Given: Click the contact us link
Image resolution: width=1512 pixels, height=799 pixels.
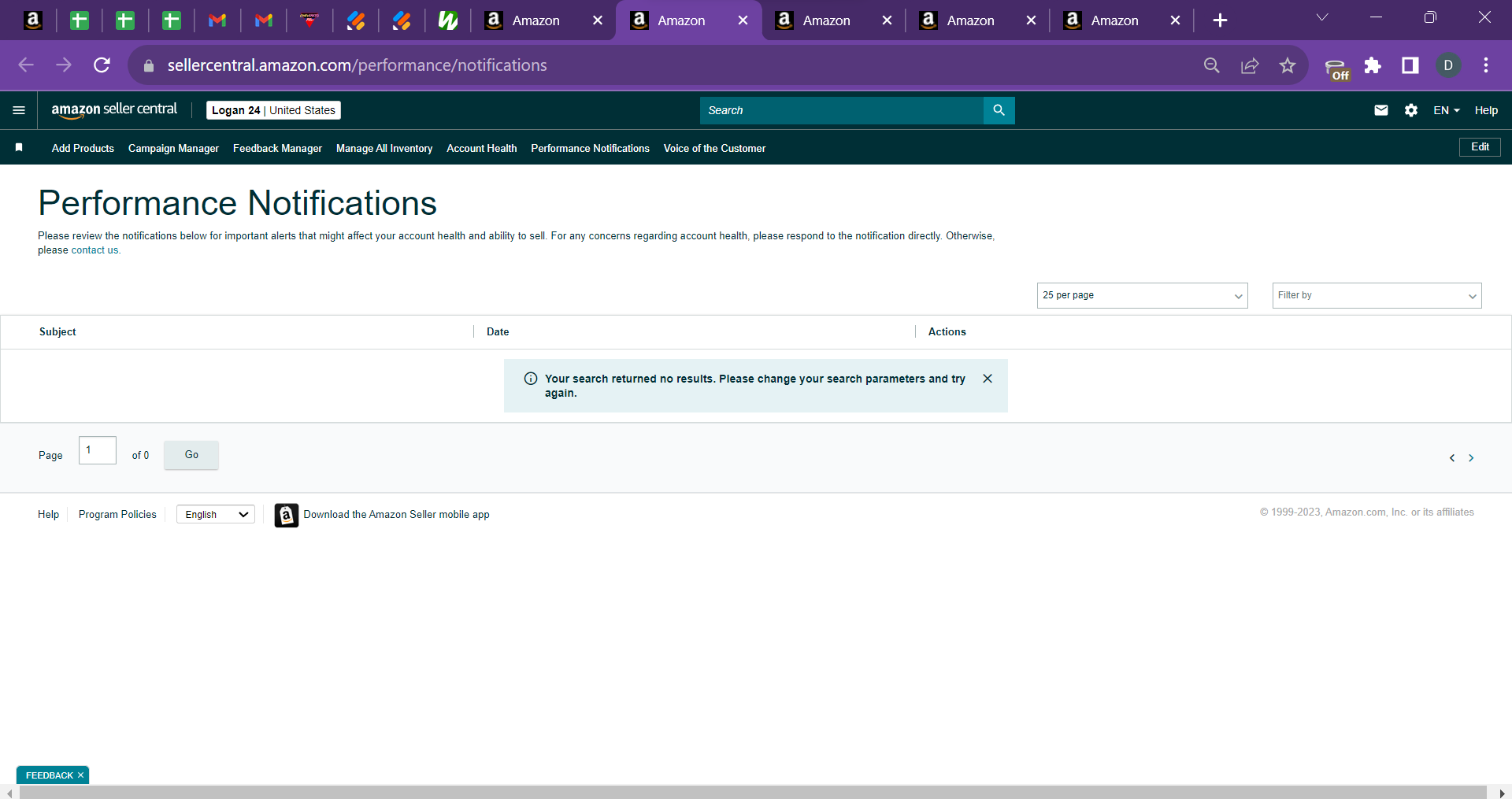Looking at the screenshot, I should [x=94, y=250].
